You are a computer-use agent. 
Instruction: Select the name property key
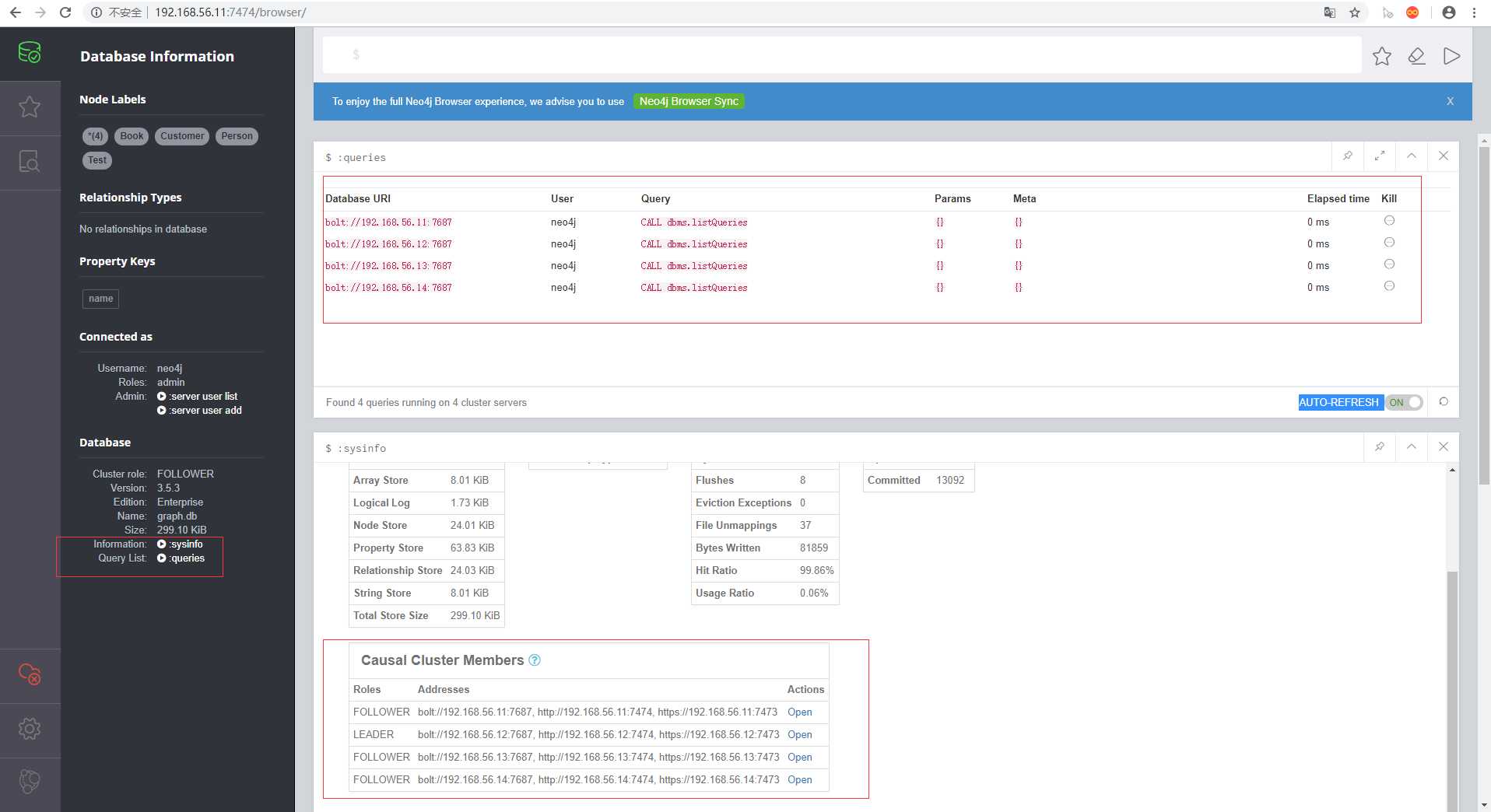pyautogui.click(x=100, y=299)
